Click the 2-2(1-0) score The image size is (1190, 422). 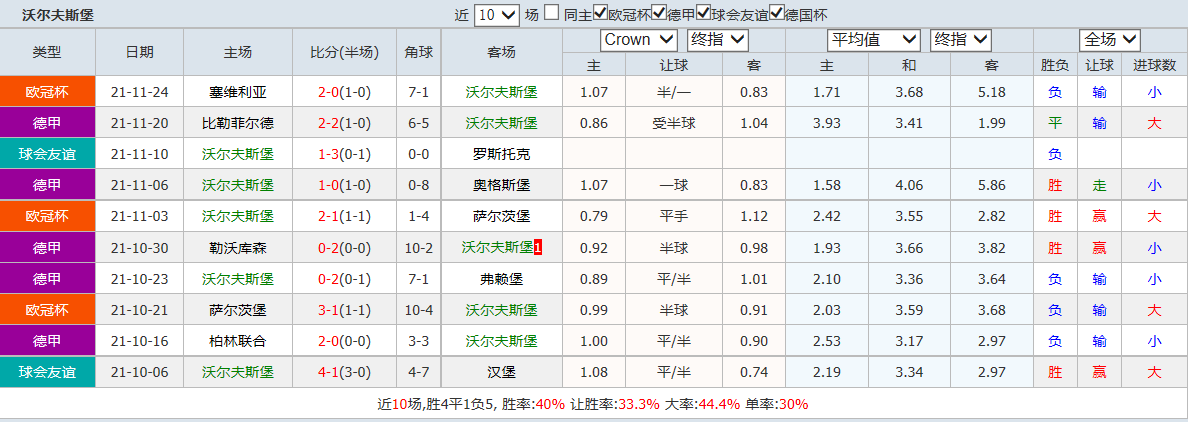pos(345,123)
